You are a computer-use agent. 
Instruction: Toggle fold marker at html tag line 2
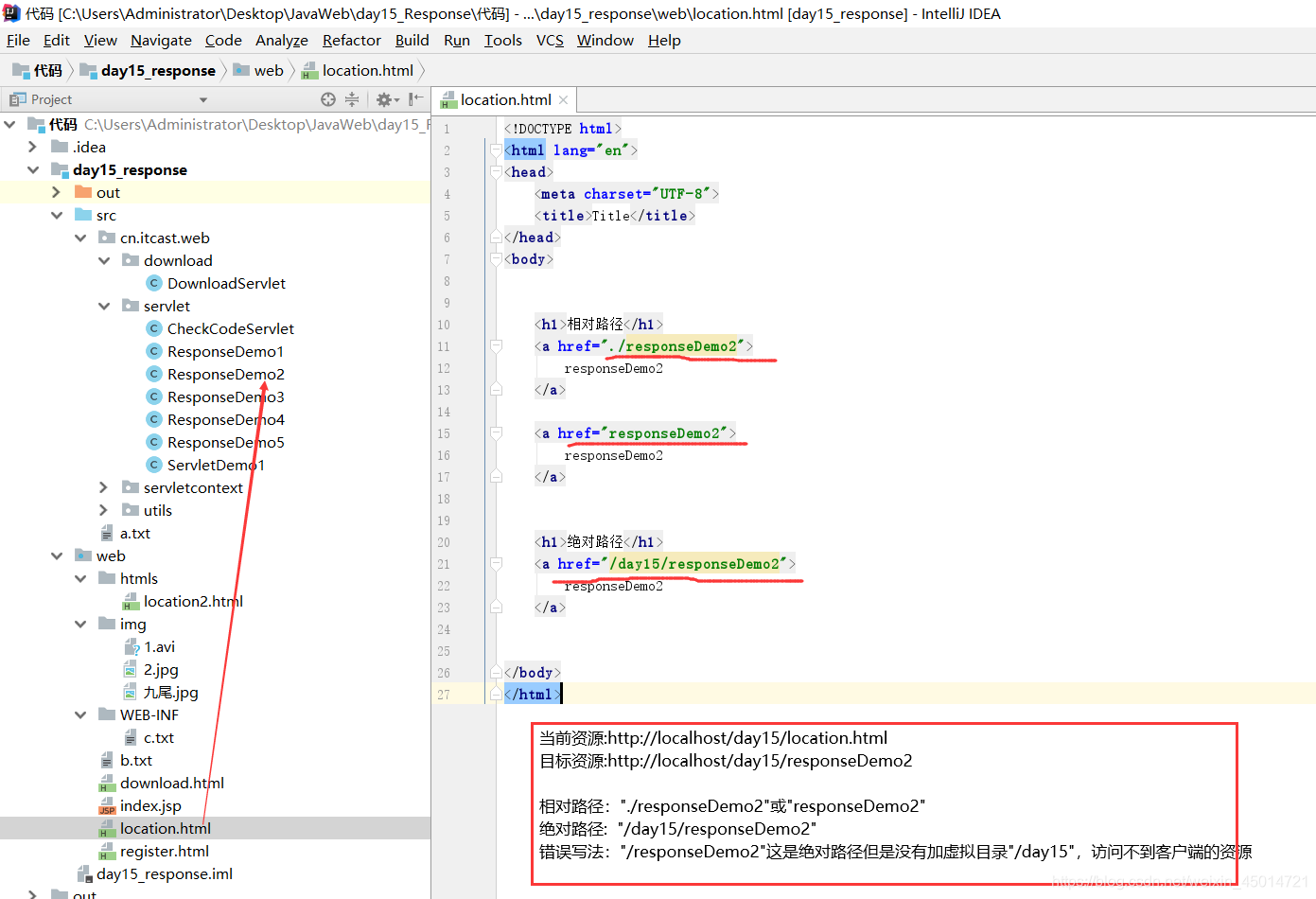pos(496,150)
